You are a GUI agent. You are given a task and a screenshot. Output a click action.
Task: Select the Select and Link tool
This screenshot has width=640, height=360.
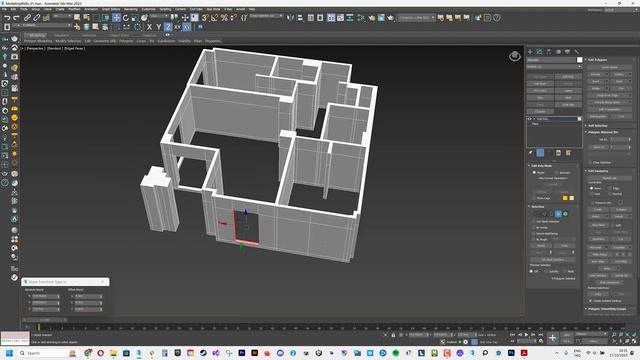coord(27,18)
